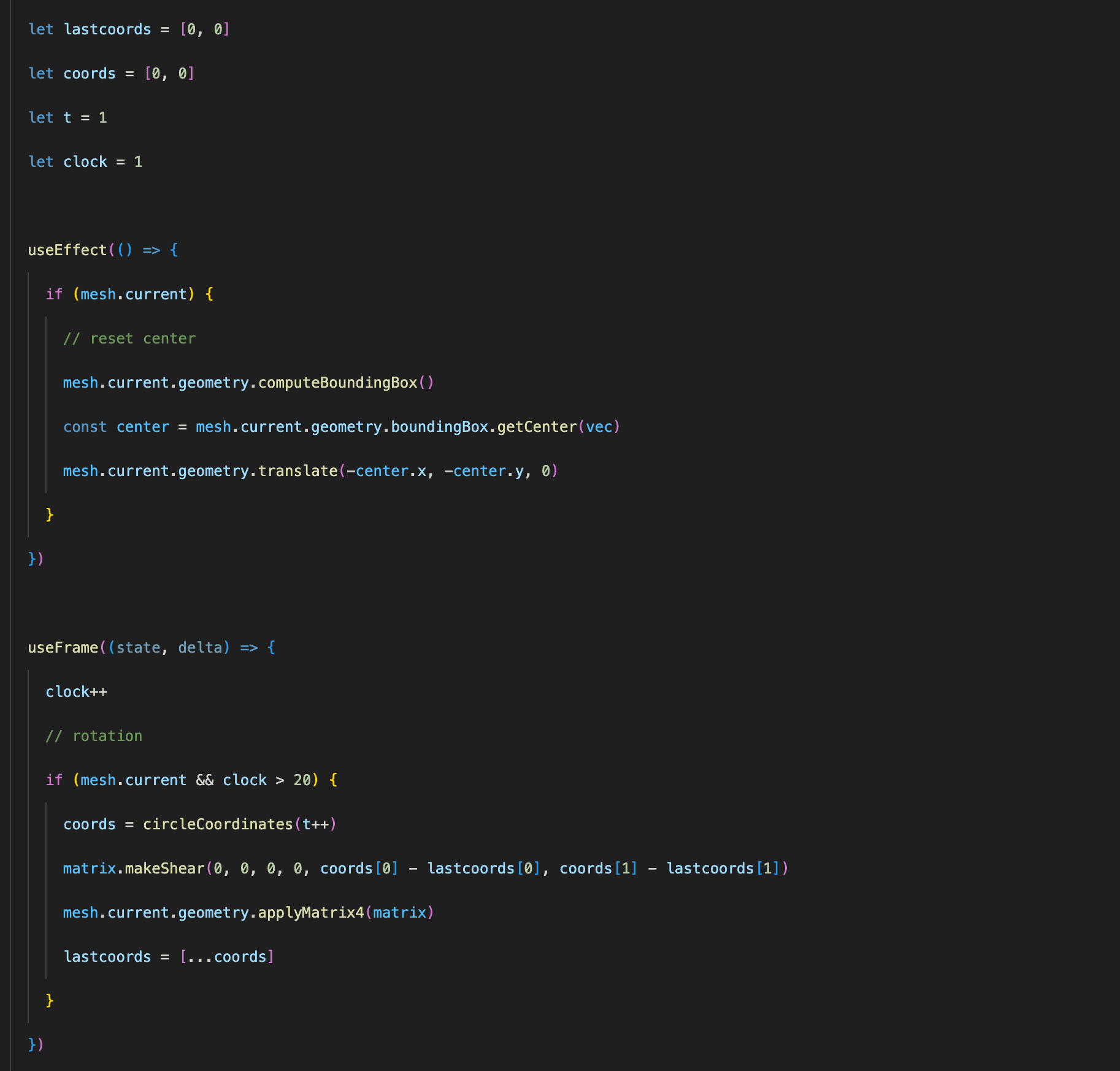Screen dimensions: 1120x1071
Task: Click the translate method call
Action: point(297,471)
